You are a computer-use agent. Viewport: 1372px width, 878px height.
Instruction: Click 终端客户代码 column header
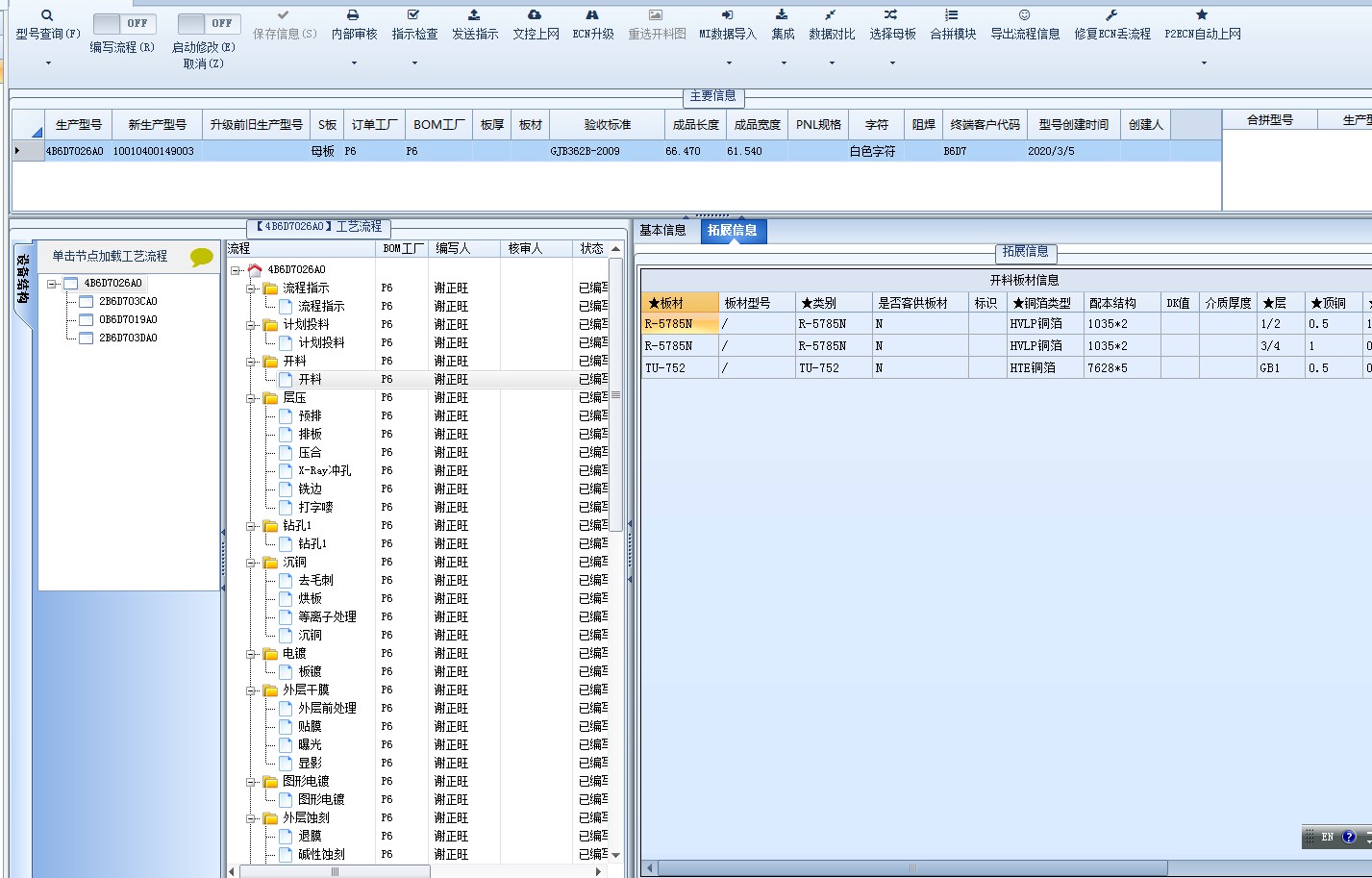coord(985,125)
